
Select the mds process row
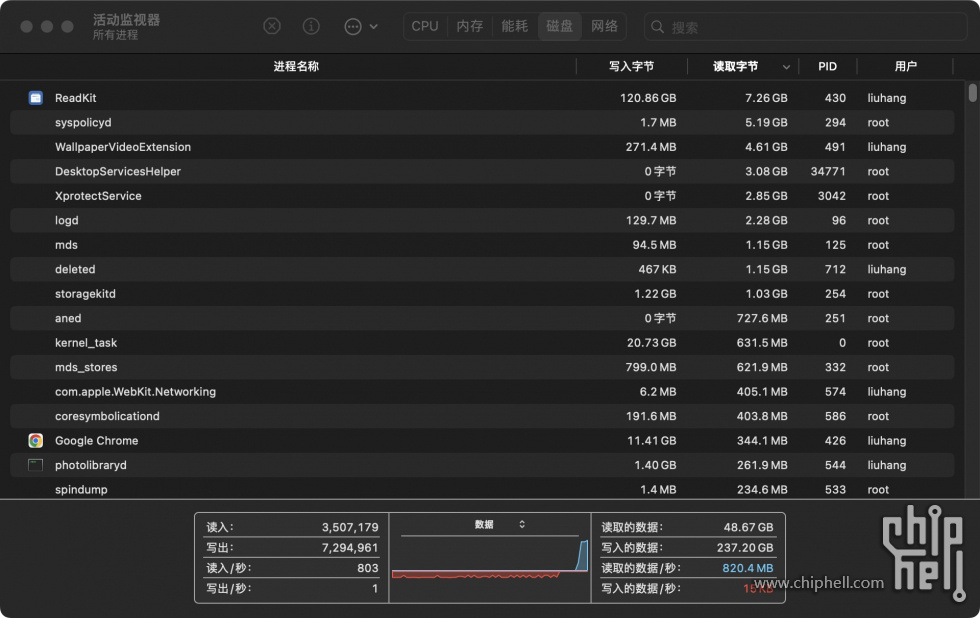click(x=482, y=245)
